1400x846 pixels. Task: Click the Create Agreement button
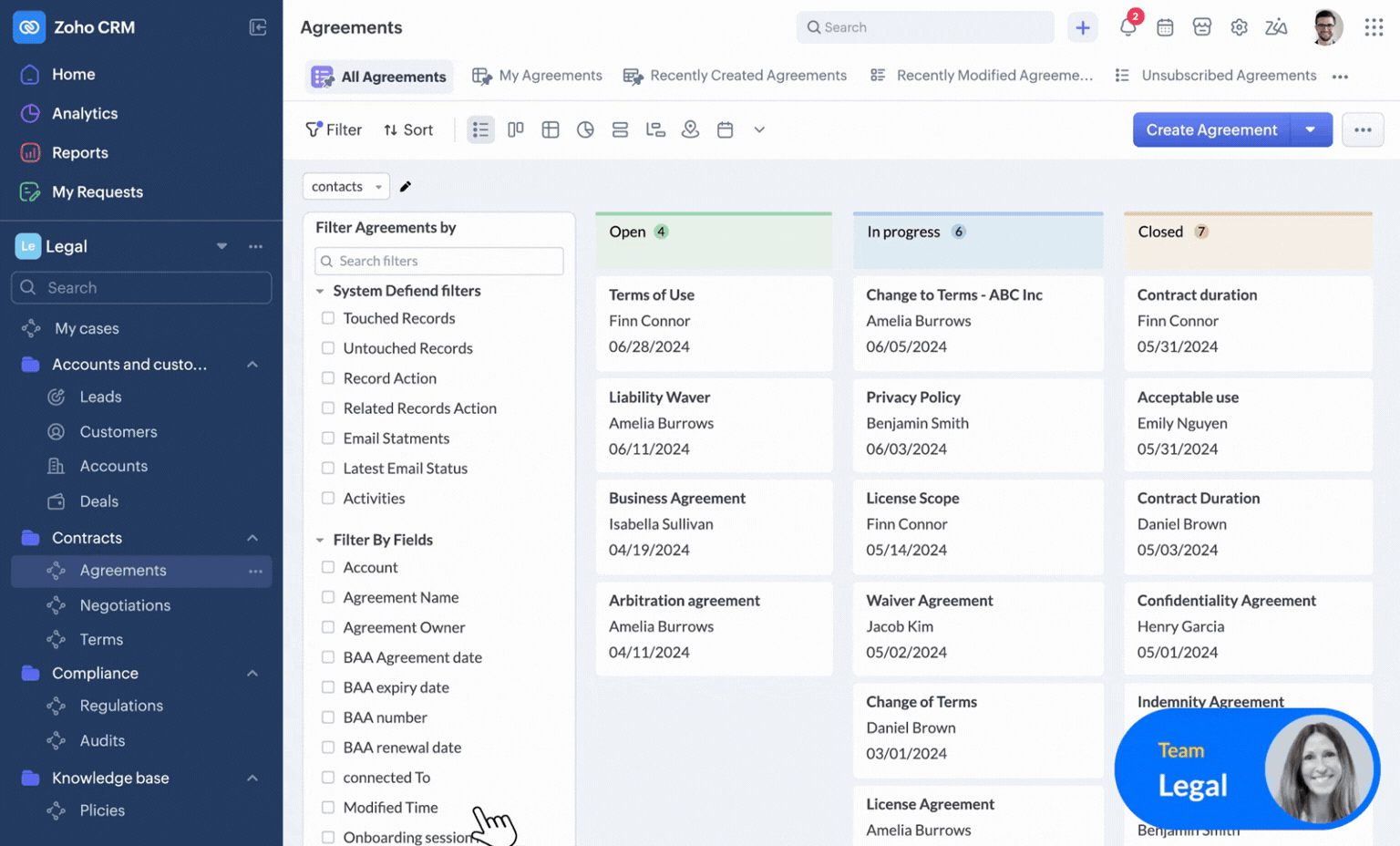(x=1210, y=129)
